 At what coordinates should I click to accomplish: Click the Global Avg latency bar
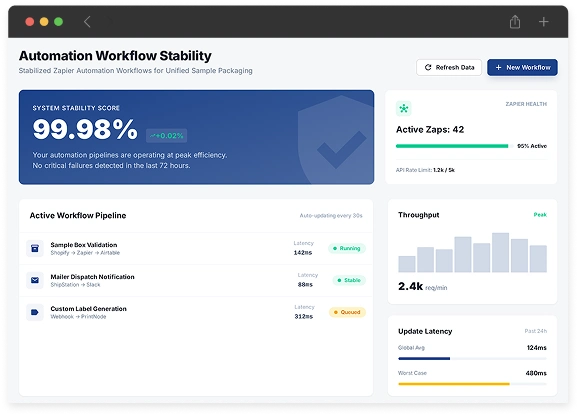(472, 358)
